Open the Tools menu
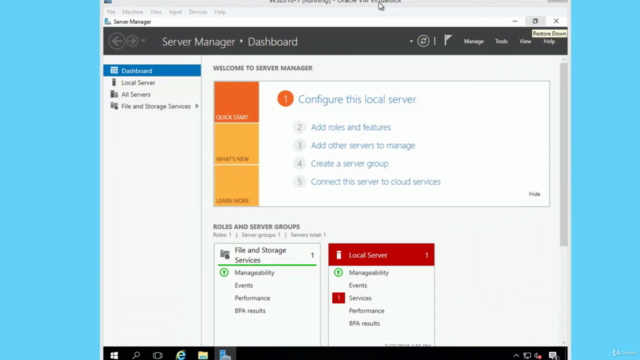This screenshot has height=360, width=640. [501, 41]
